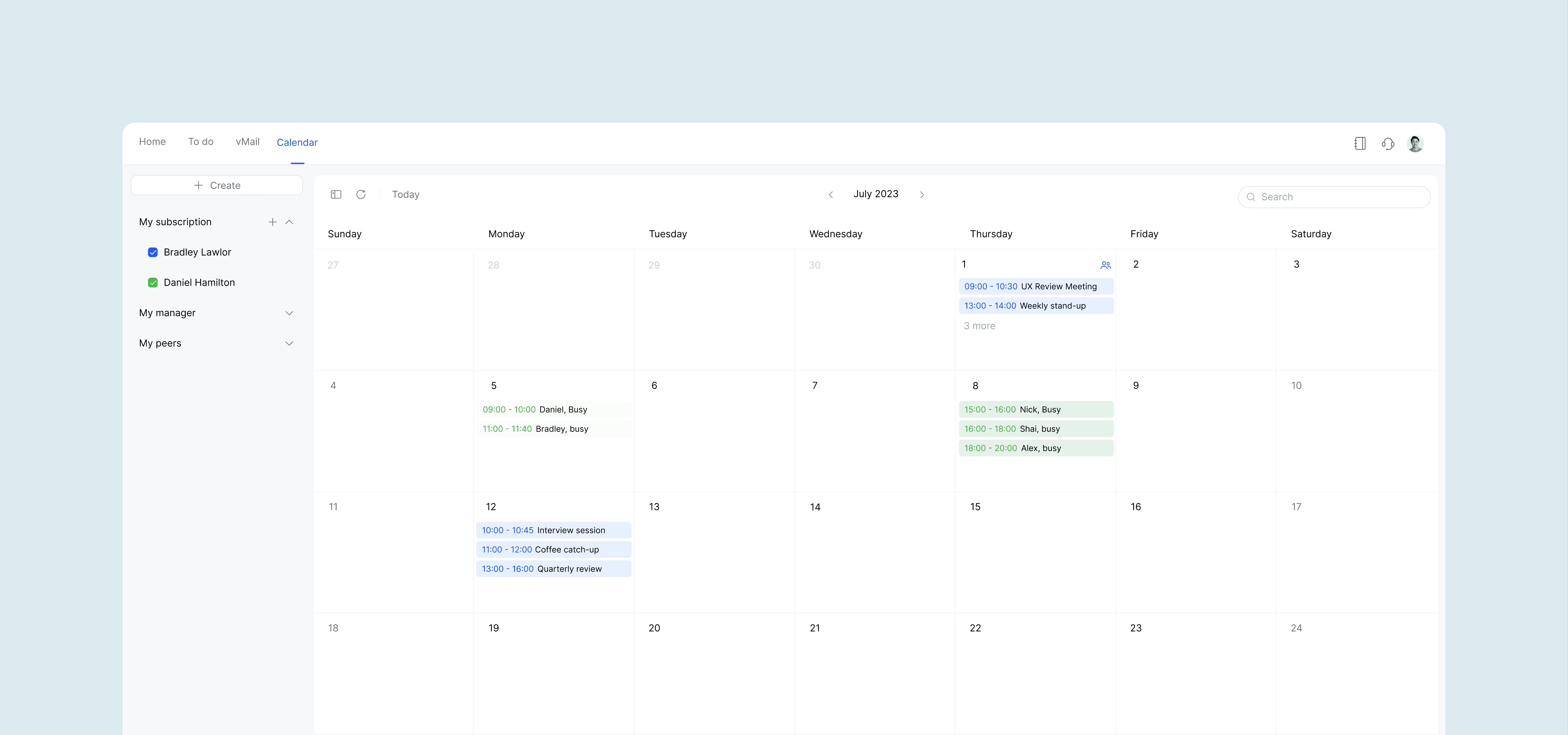Click the refresh calendar icon

coord(361,194)
